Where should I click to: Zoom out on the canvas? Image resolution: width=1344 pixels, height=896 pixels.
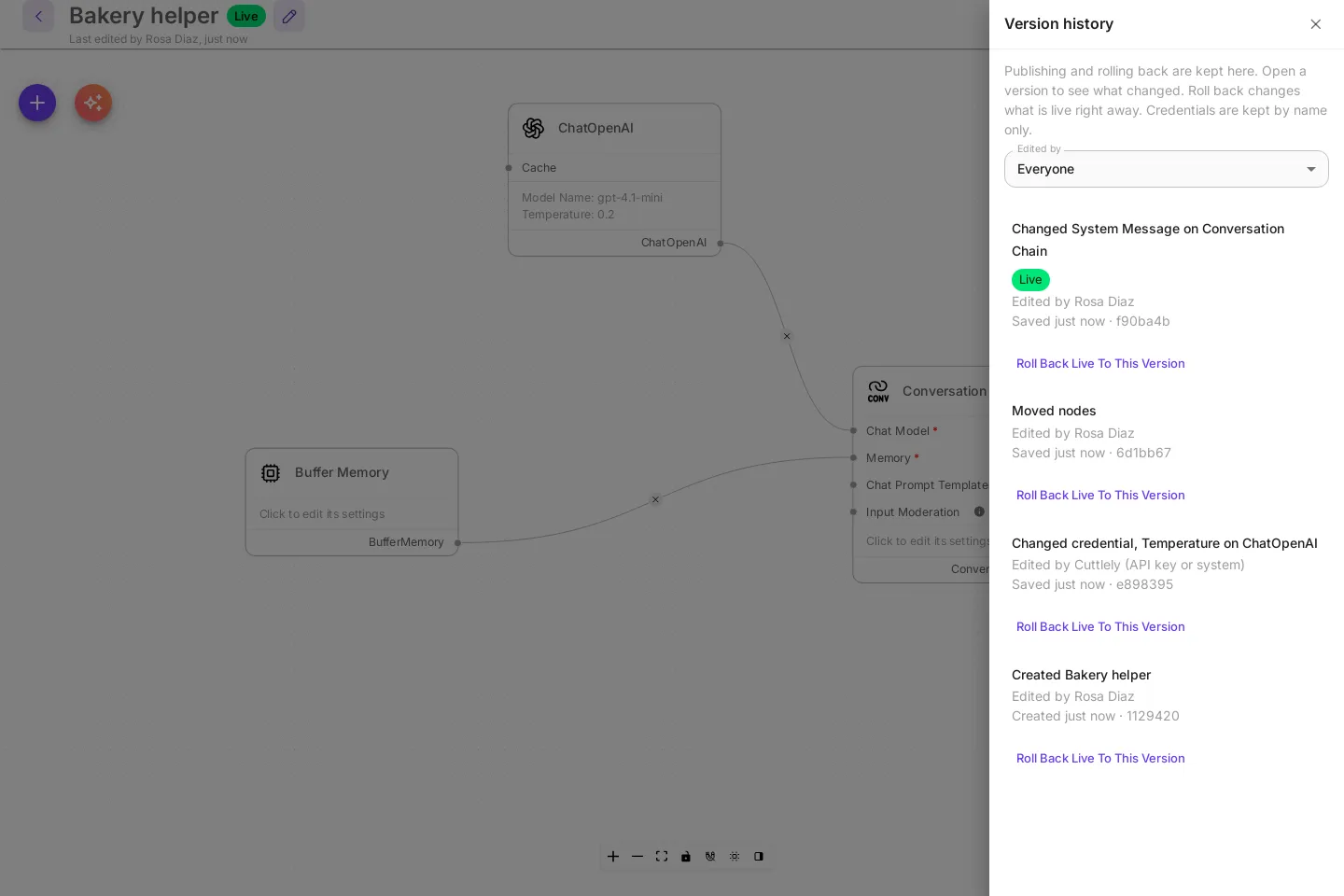pyautogui.click(x=637, y=856)
